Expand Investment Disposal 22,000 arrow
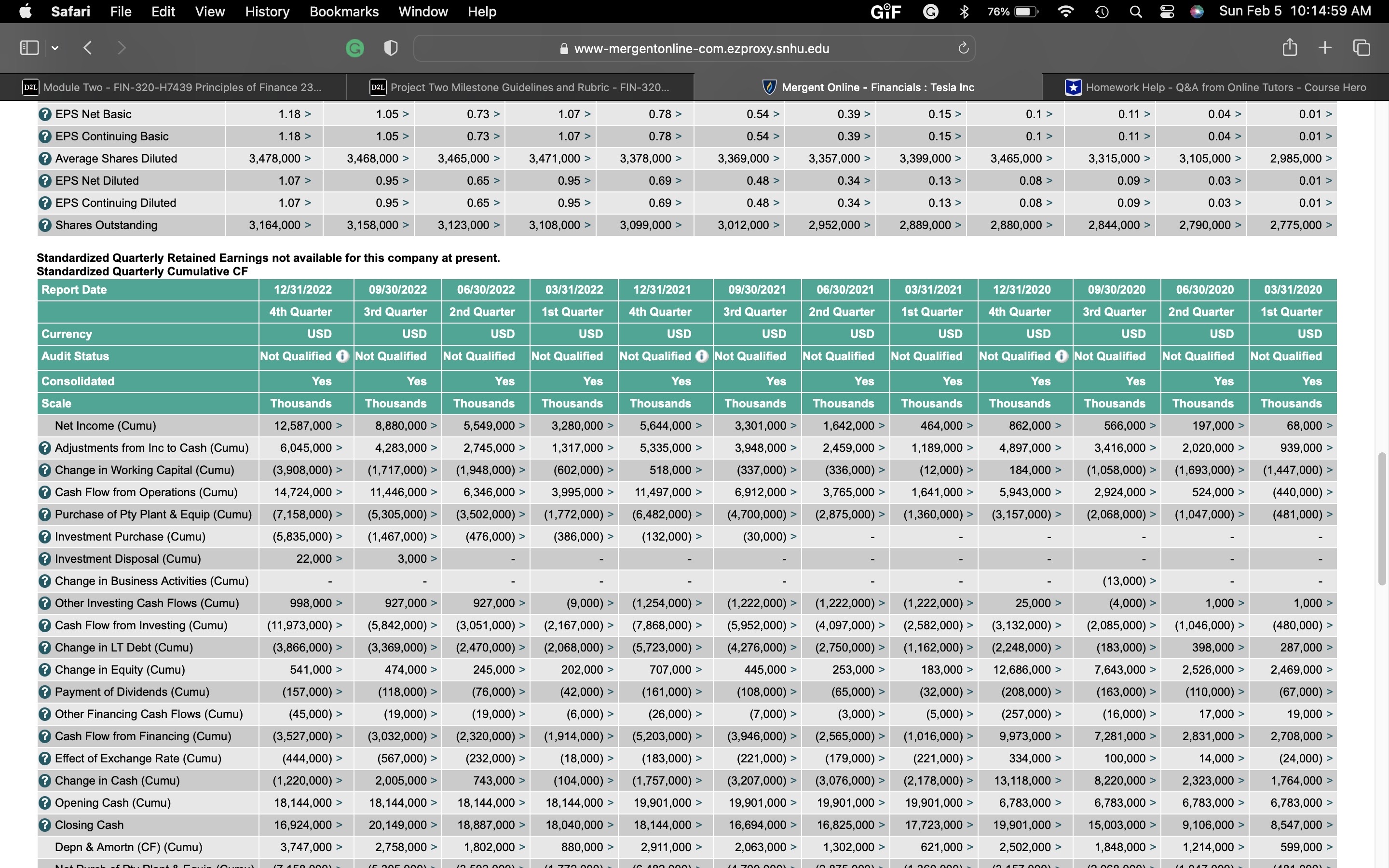 (x=339, y=559)
